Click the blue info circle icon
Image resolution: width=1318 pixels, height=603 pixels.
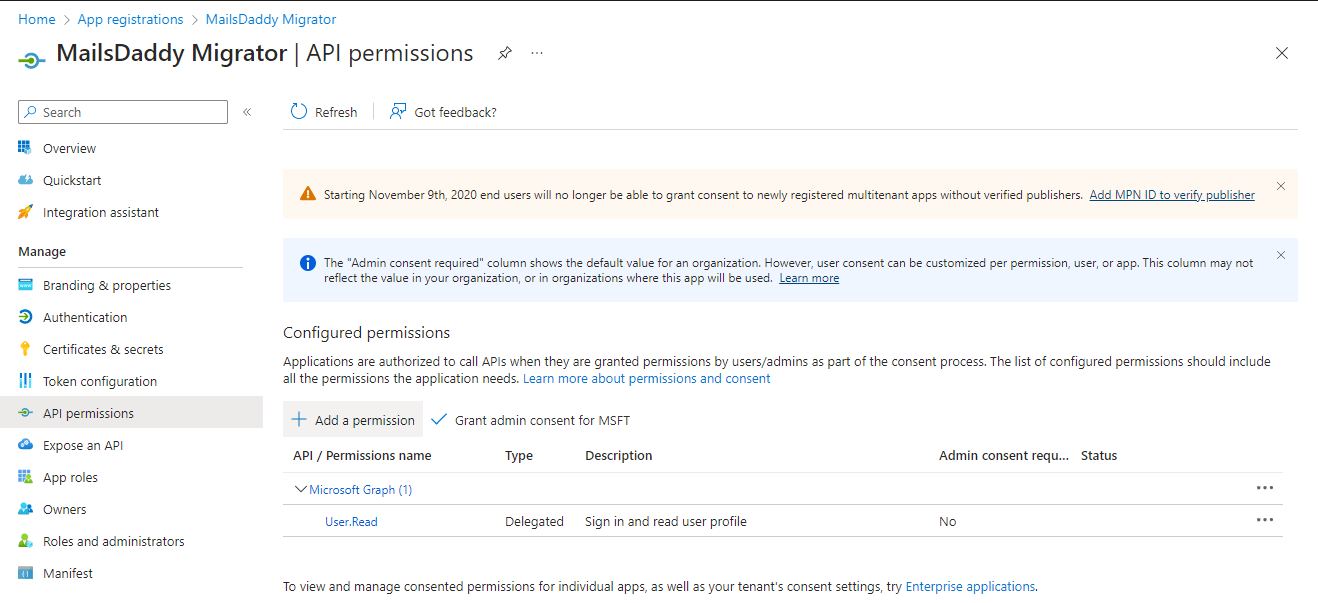coord(308,263)
